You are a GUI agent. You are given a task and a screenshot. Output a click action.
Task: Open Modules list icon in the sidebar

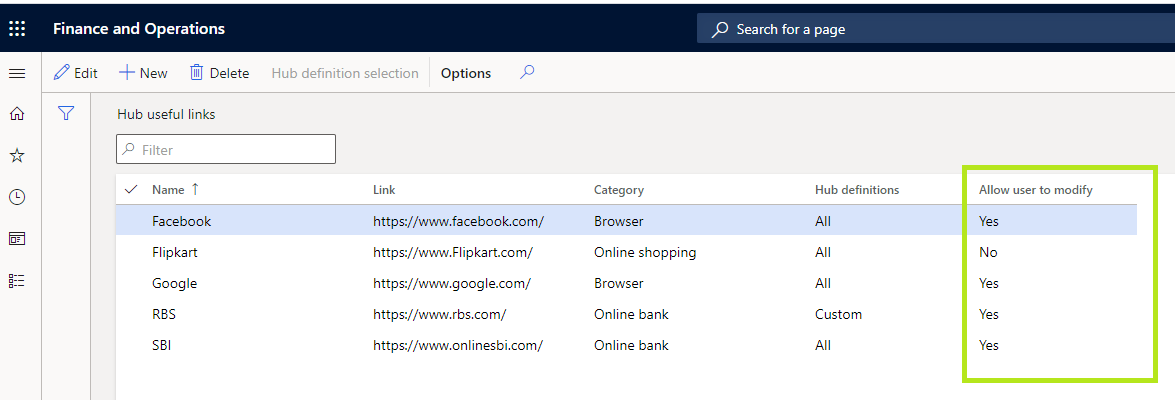click(x=16, y=281)
